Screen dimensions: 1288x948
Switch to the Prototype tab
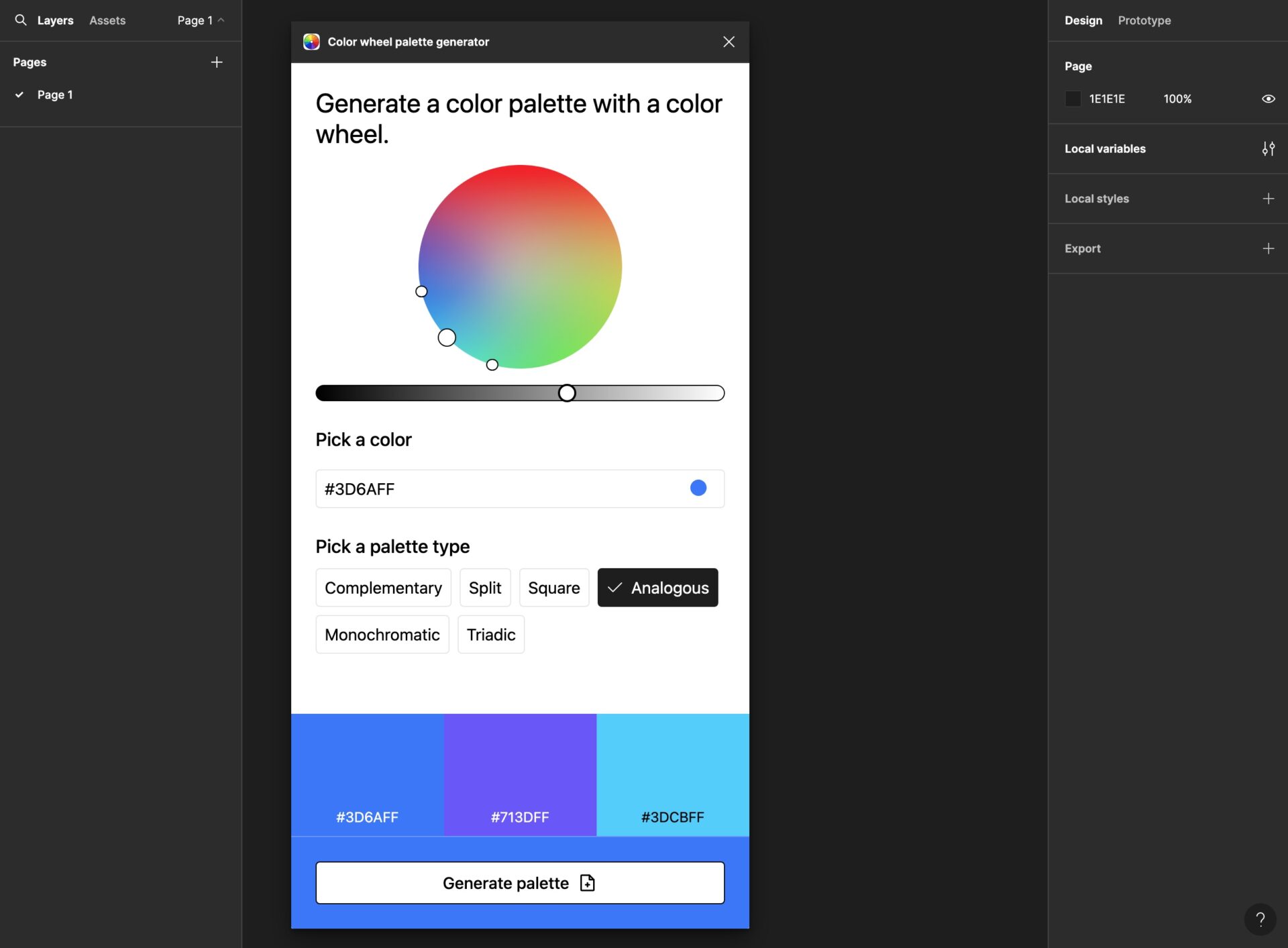tap(1144, 20)
